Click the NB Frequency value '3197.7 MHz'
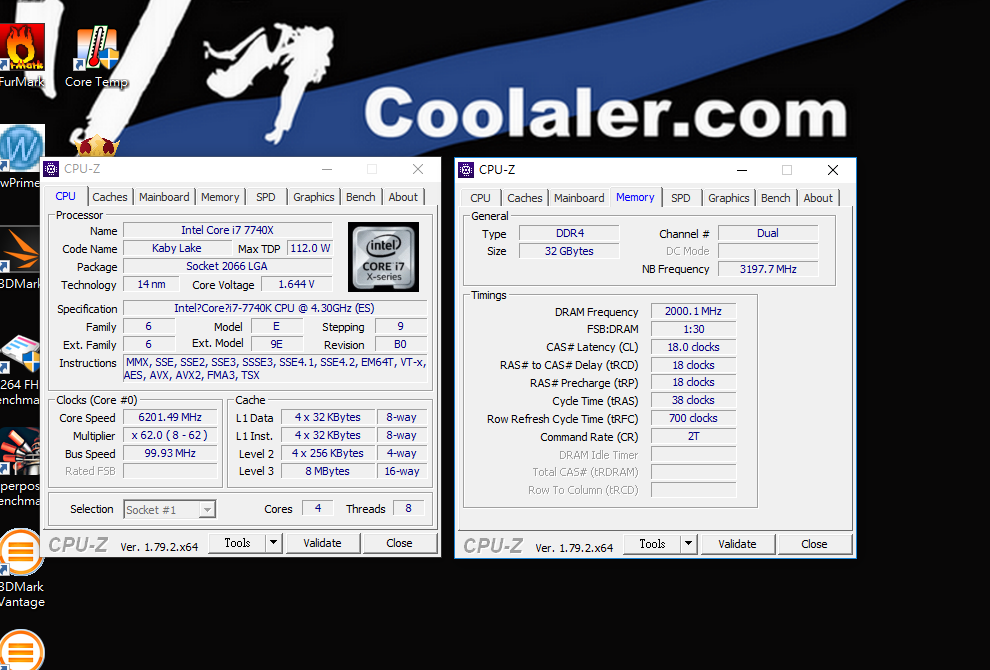Image resolution: width=990 pixels, height=670 pixels. [768, 269]
